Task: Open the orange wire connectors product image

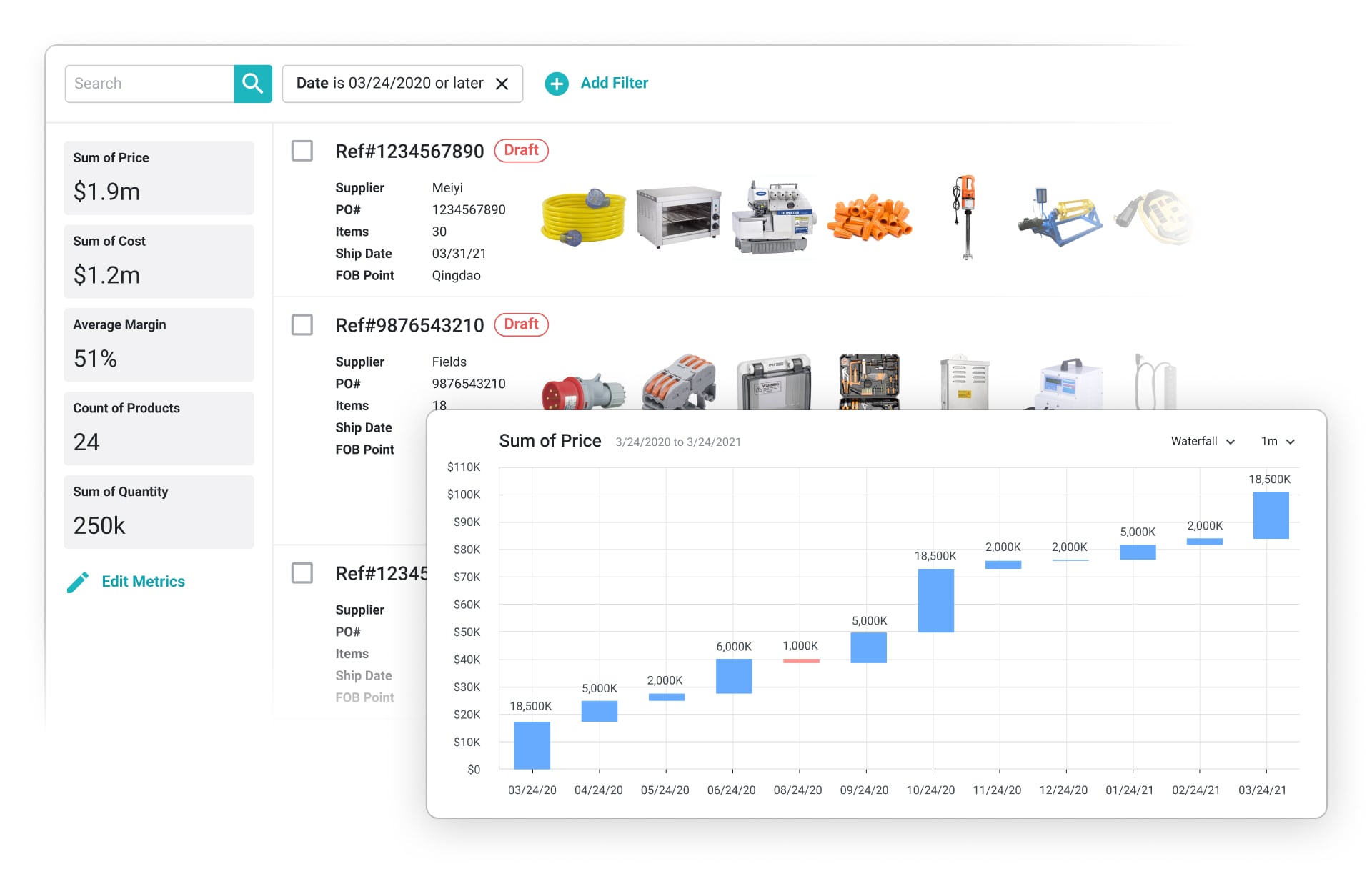Action: 869,217
